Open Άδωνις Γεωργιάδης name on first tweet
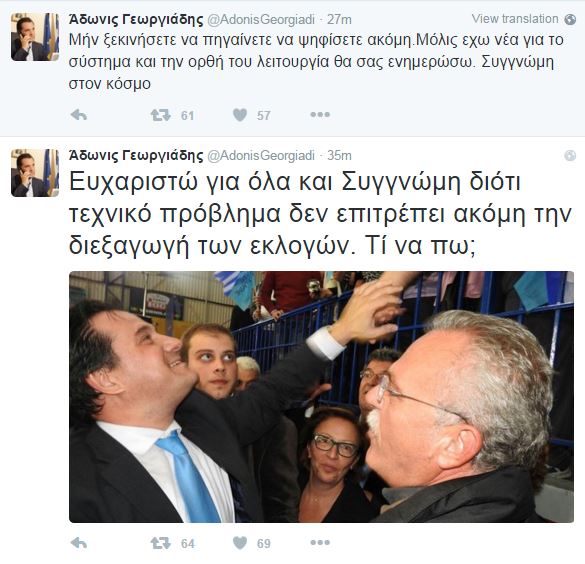The image size is (585, 564). [x=136, y=19]
